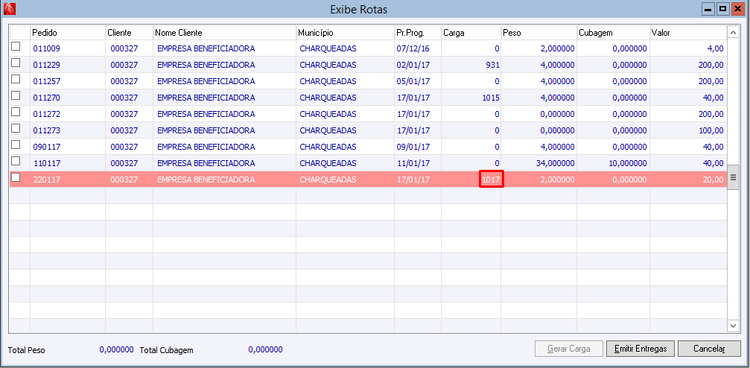Click the Pr.Prog. column header
750x368 pixels.
coord(418,33)
